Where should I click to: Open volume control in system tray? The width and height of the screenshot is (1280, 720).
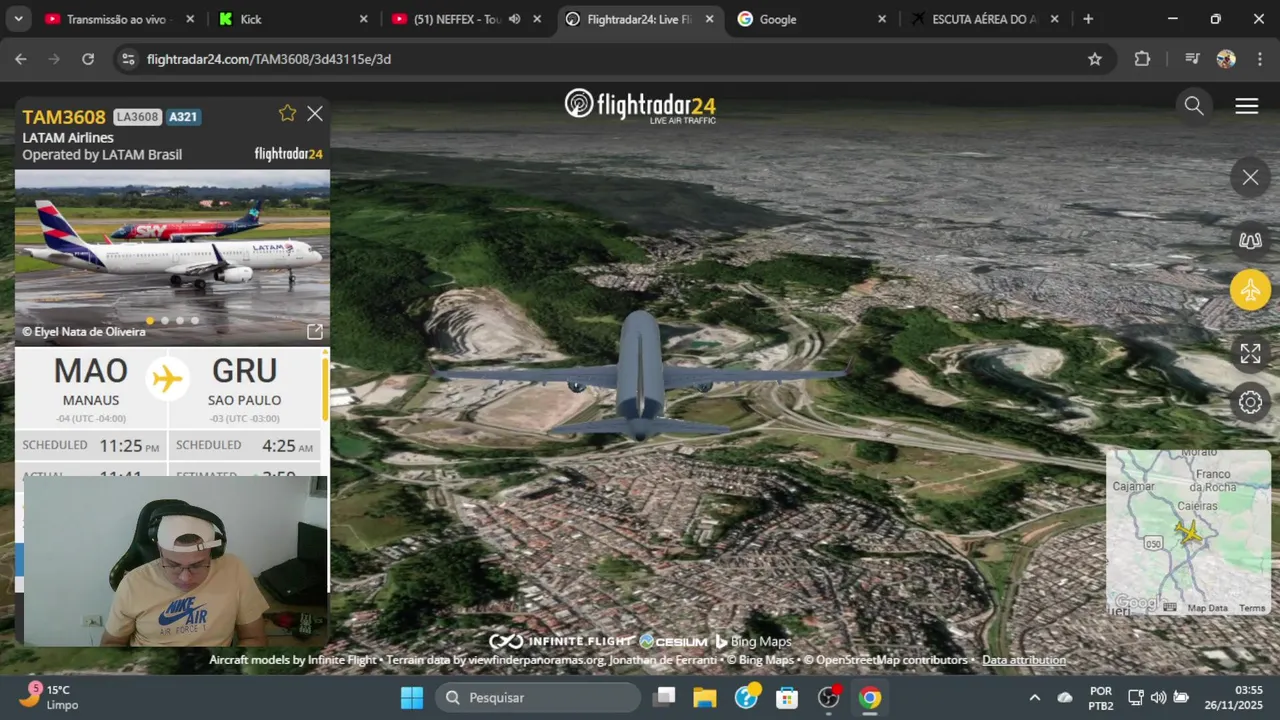1158,697
